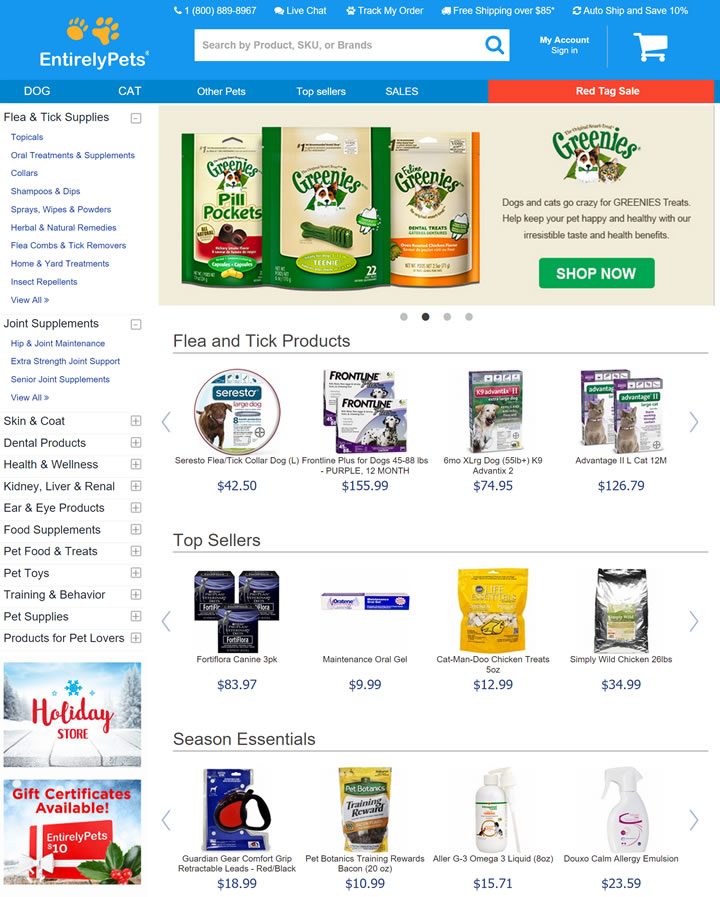Previous arrow in Top Sellers carousel

pyautogui.click(x=166, y=621)
